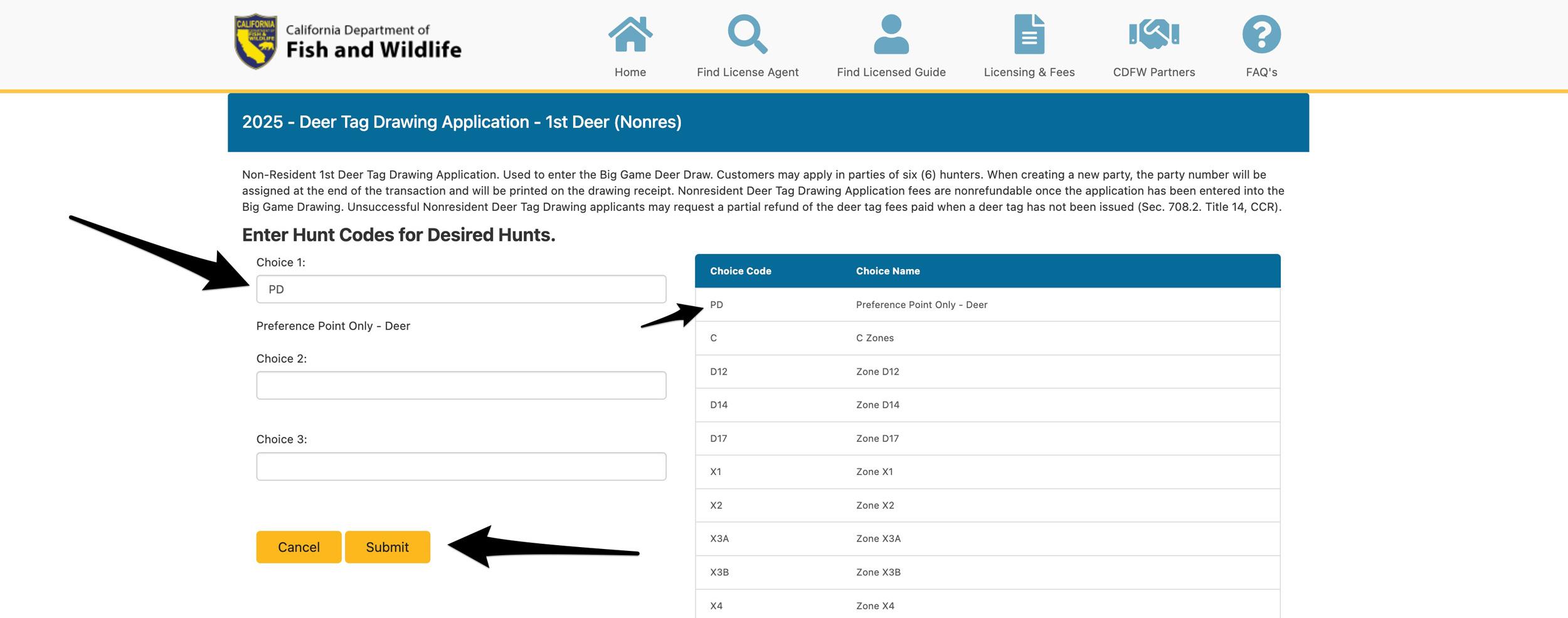Click the Home icon in the header
This screenshot has height=618, width=1568.
[630, 35]
